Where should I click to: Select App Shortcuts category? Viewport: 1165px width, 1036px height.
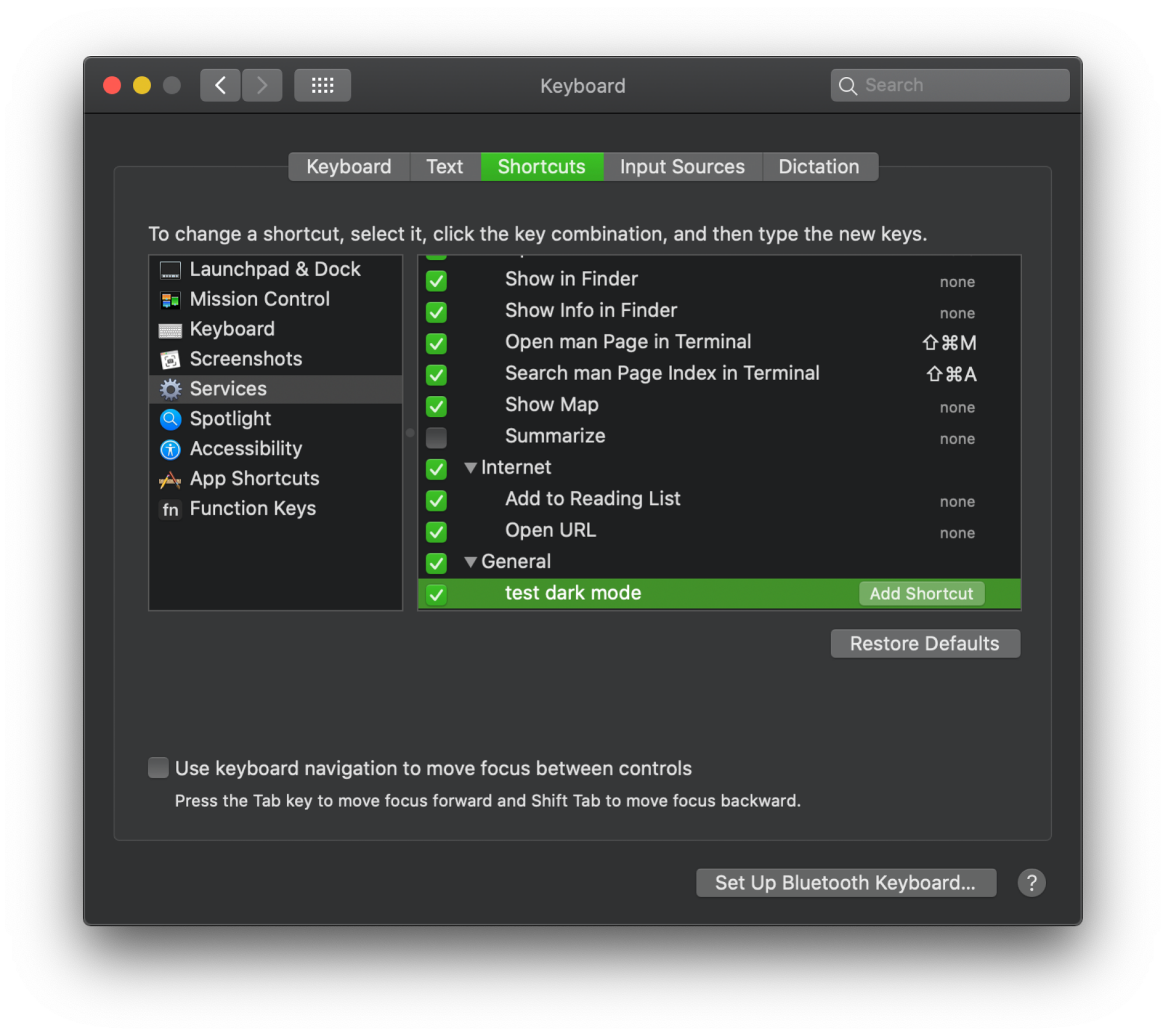click(x=276, y=479)
